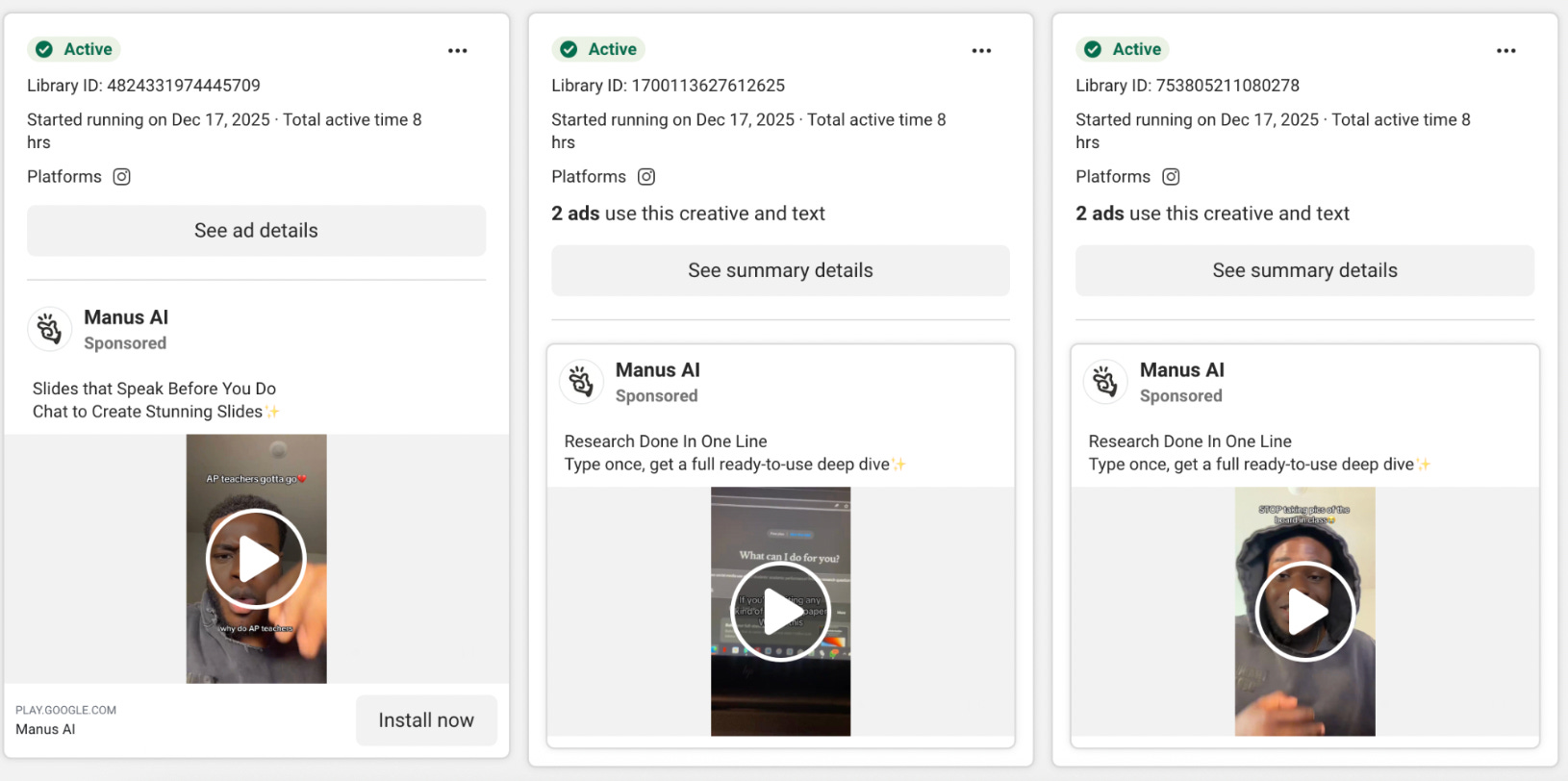Click 'Research Done In One Line' in ad 1700113627612625

tap(666, 441)
